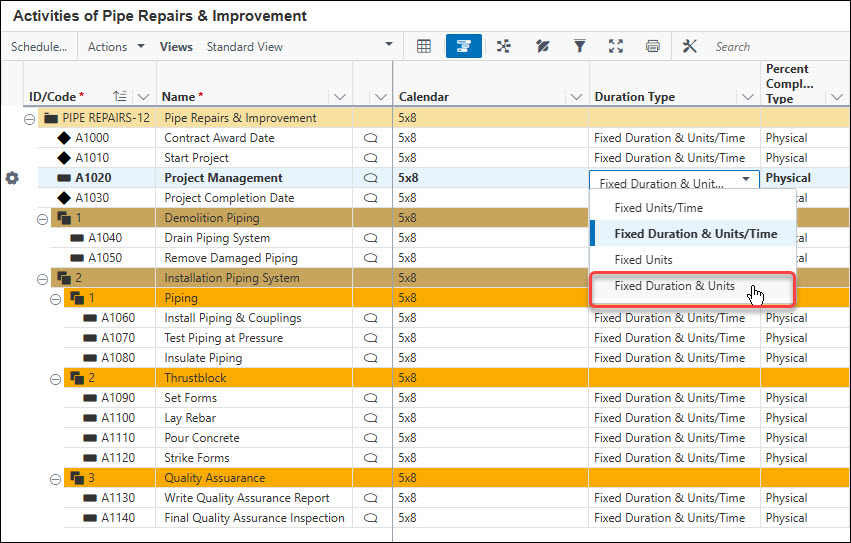Click the full screen expand icon
Screen dimensions: 851x543
tap(616, 46)
